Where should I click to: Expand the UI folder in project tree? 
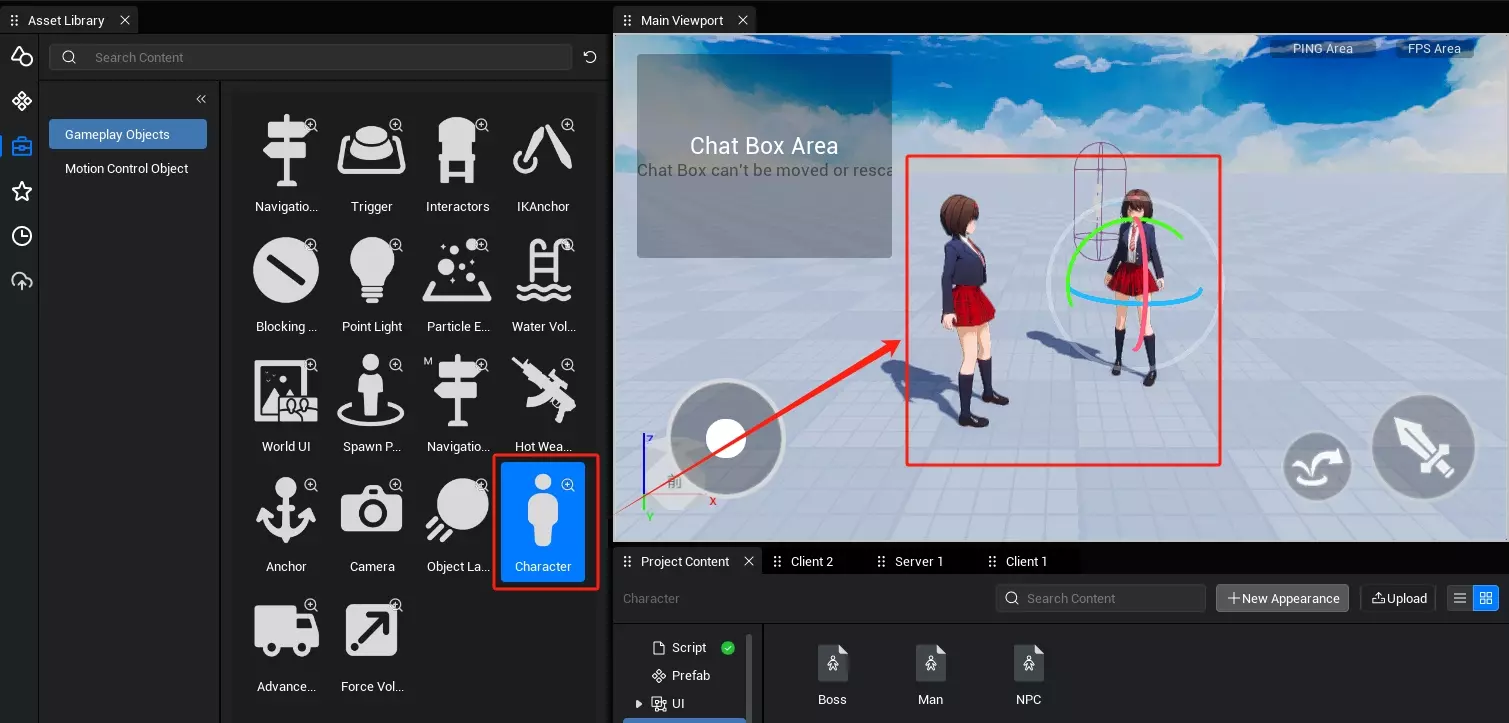pyautogui.click(x=639, y=704)
